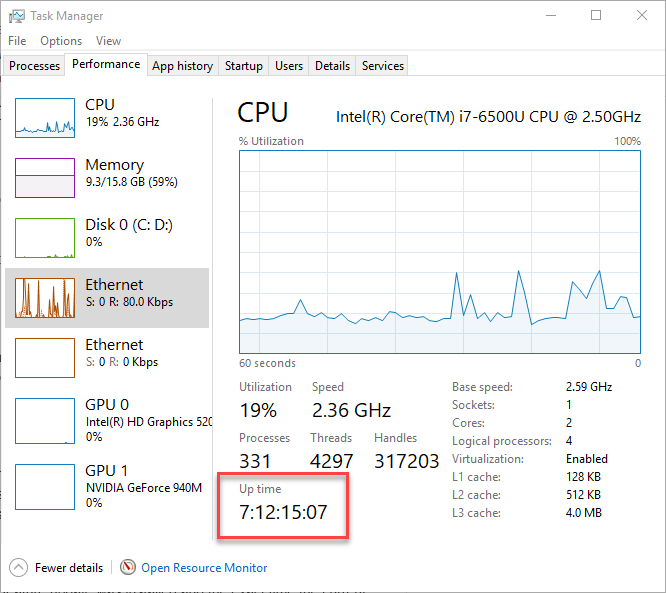Select the CPU mini graph thumbnail
This screenshot has width=666, height=593.
(x=45, y=118)
